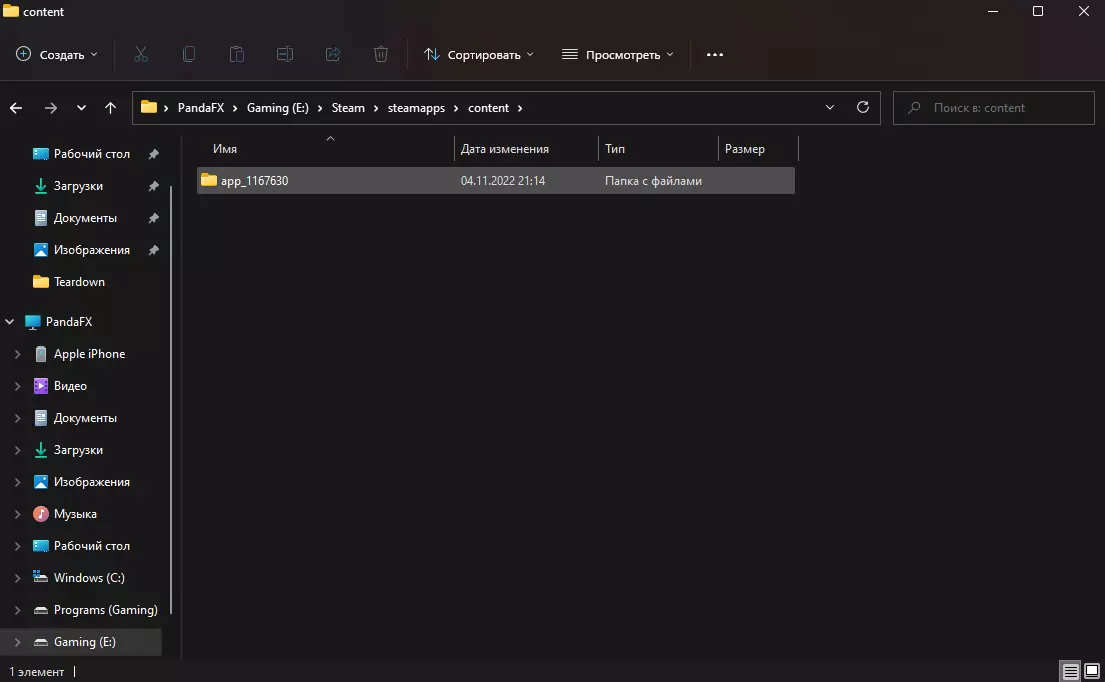
Task: Click the Rename icon in toolbar
Action: (285, 54)
